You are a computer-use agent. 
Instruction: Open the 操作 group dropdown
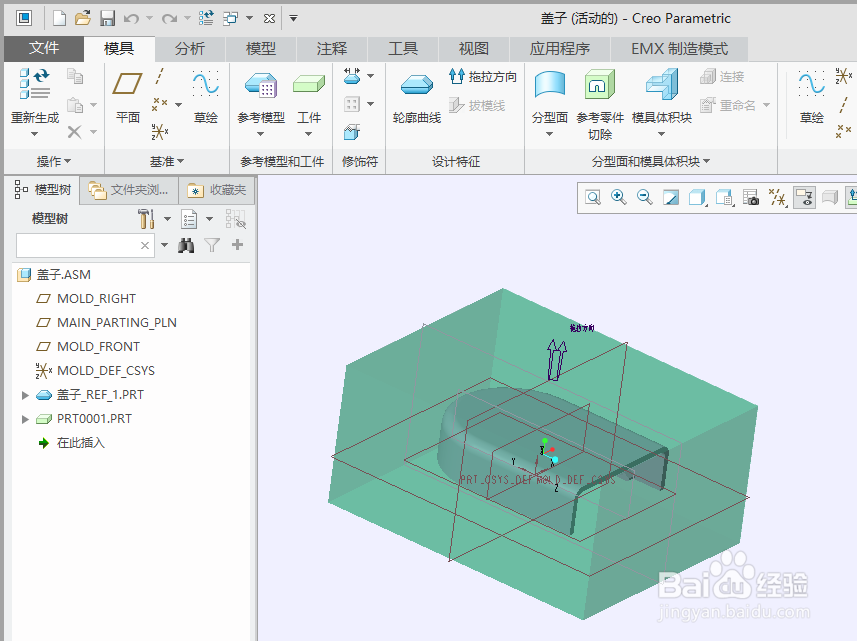pyautogui.click(x=54, y=161)
